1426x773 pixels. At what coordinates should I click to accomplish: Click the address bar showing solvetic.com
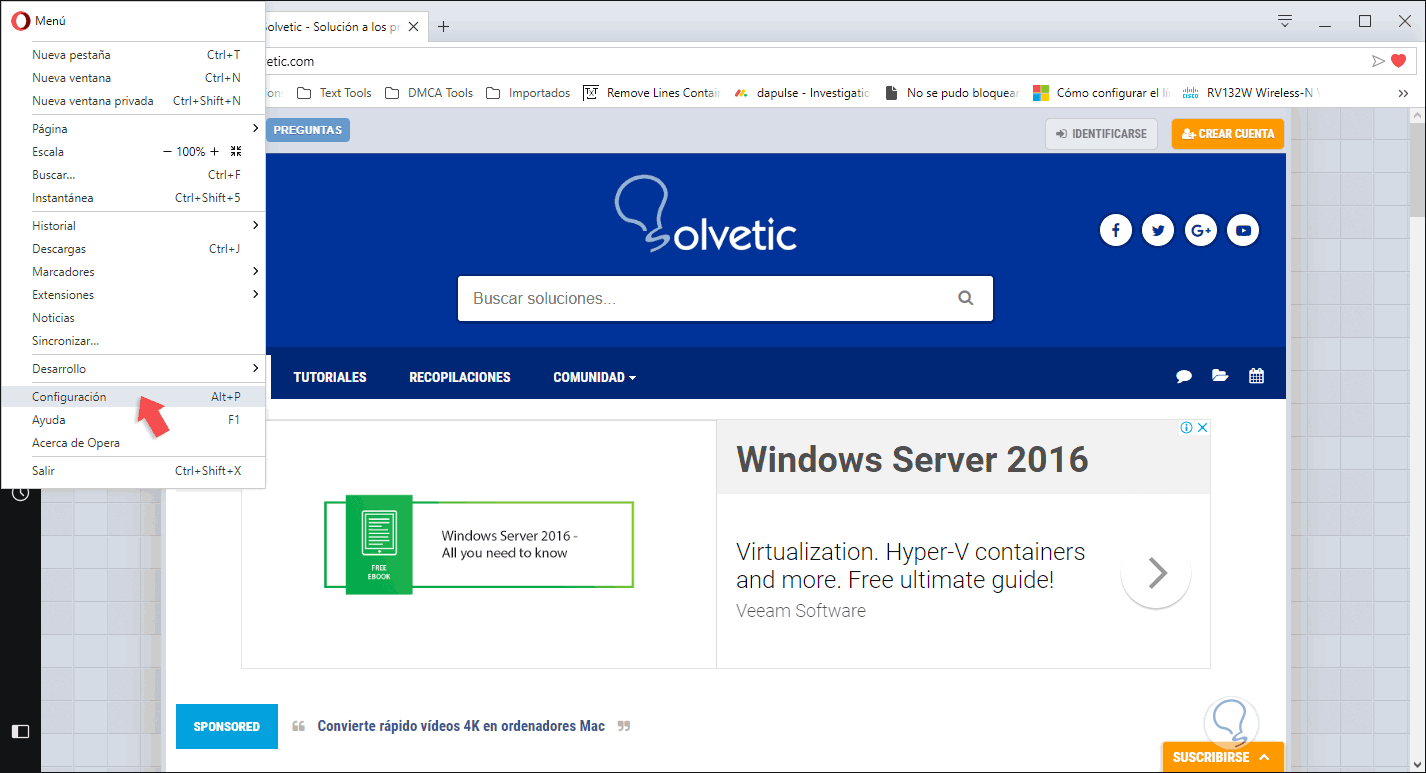pos(815,61)
